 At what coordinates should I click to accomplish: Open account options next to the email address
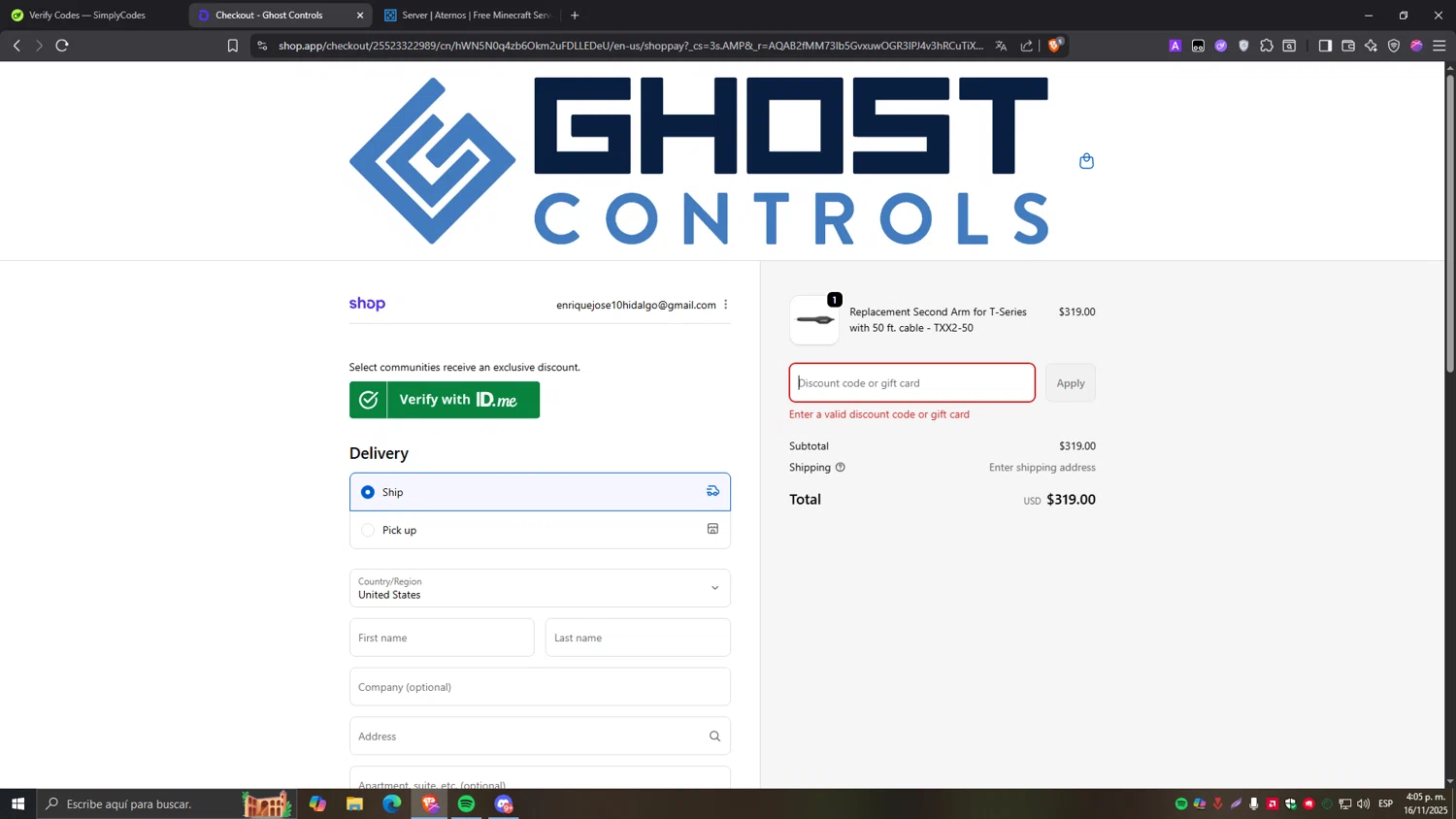(x=726, y=305)
